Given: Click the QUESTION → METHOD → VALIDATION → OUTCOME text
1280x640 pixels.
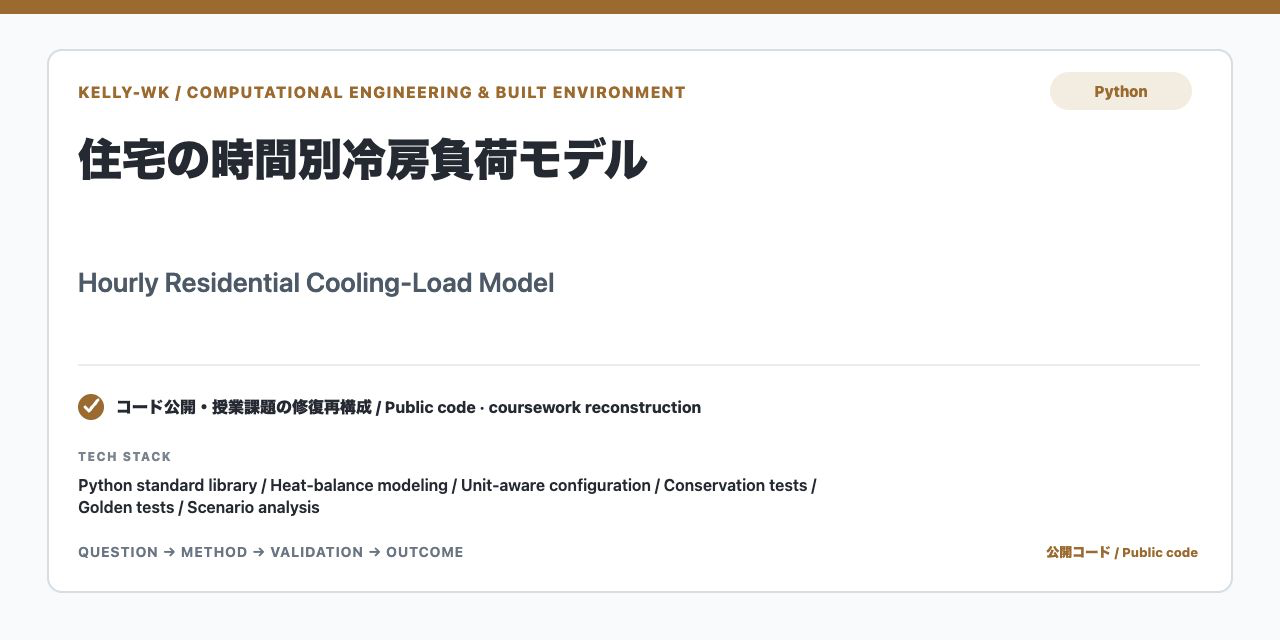Looking at the screenshot, I should 271,552.
